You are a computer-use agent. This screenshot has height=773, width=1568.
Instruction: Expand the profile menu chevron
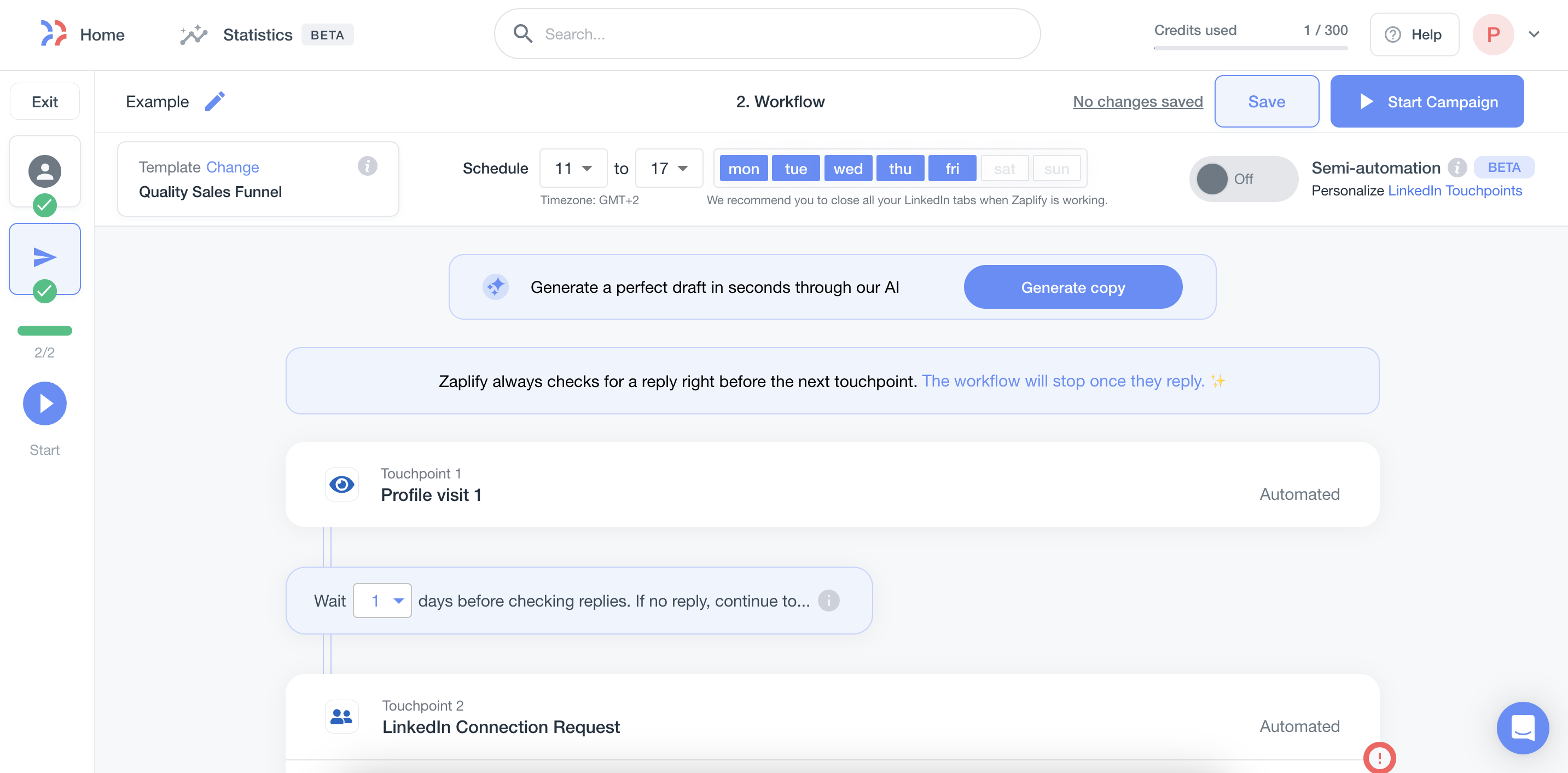click(1534, 34)
